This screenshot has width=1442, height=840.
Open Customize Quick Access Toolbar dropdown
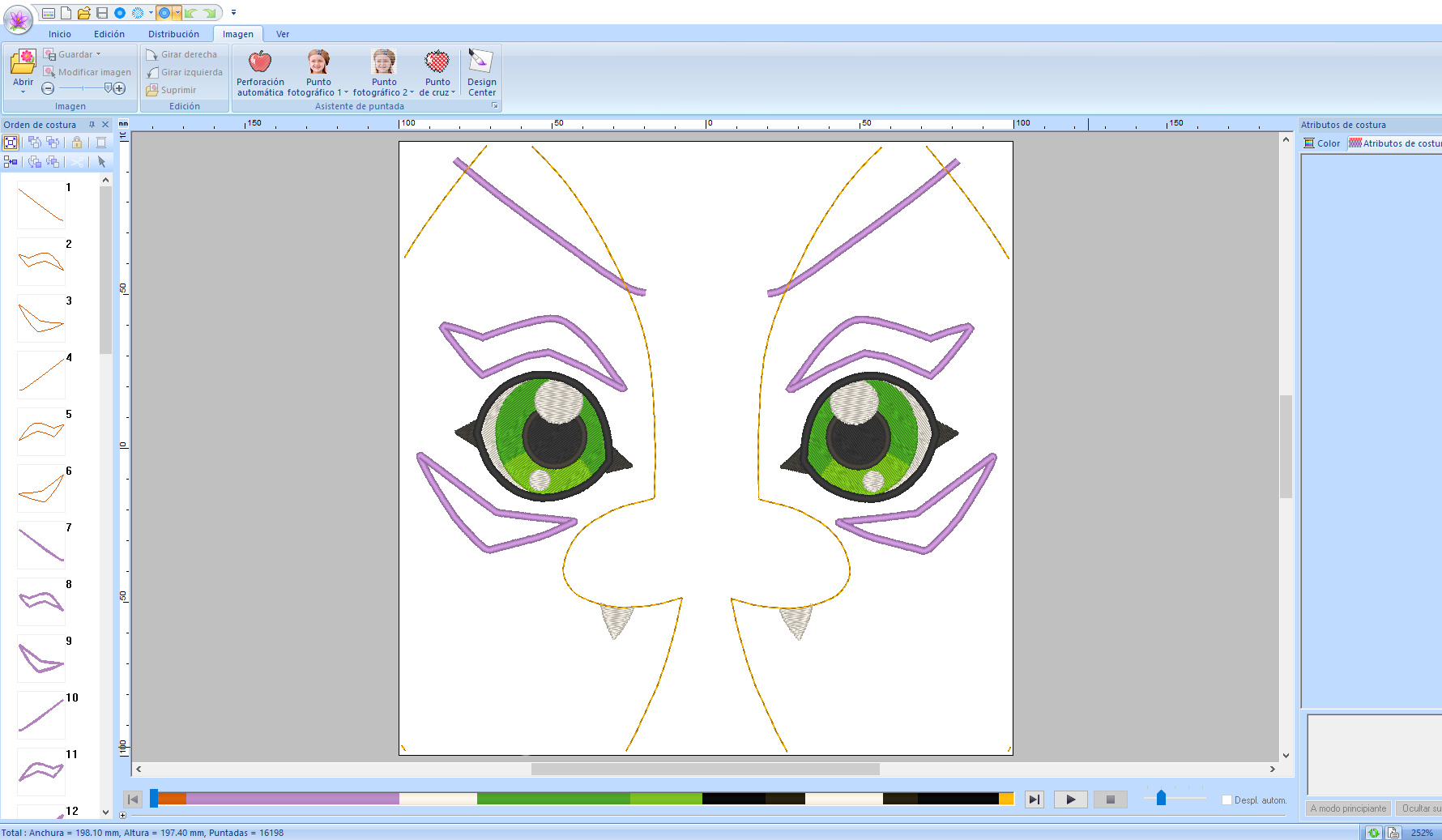pos(233,13)
